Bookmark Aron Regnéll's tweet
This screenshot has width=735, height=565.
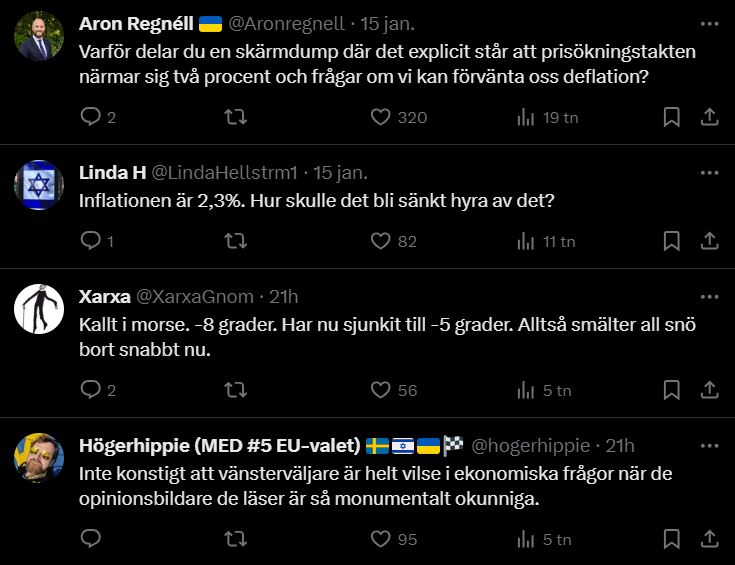click(x=671, y=117)
